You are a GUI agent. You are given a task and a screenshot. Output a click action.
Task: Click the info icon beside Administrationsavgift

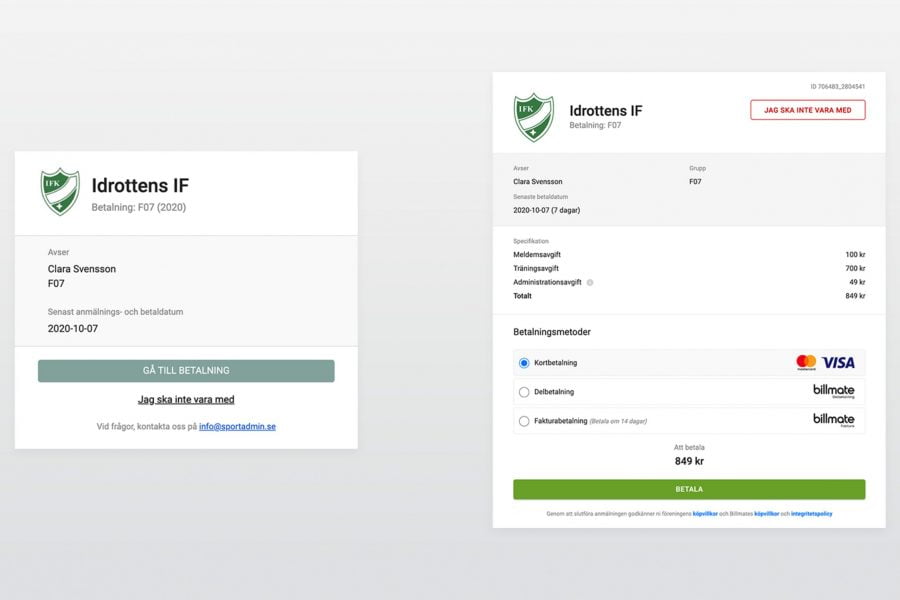tap(590, 282)
